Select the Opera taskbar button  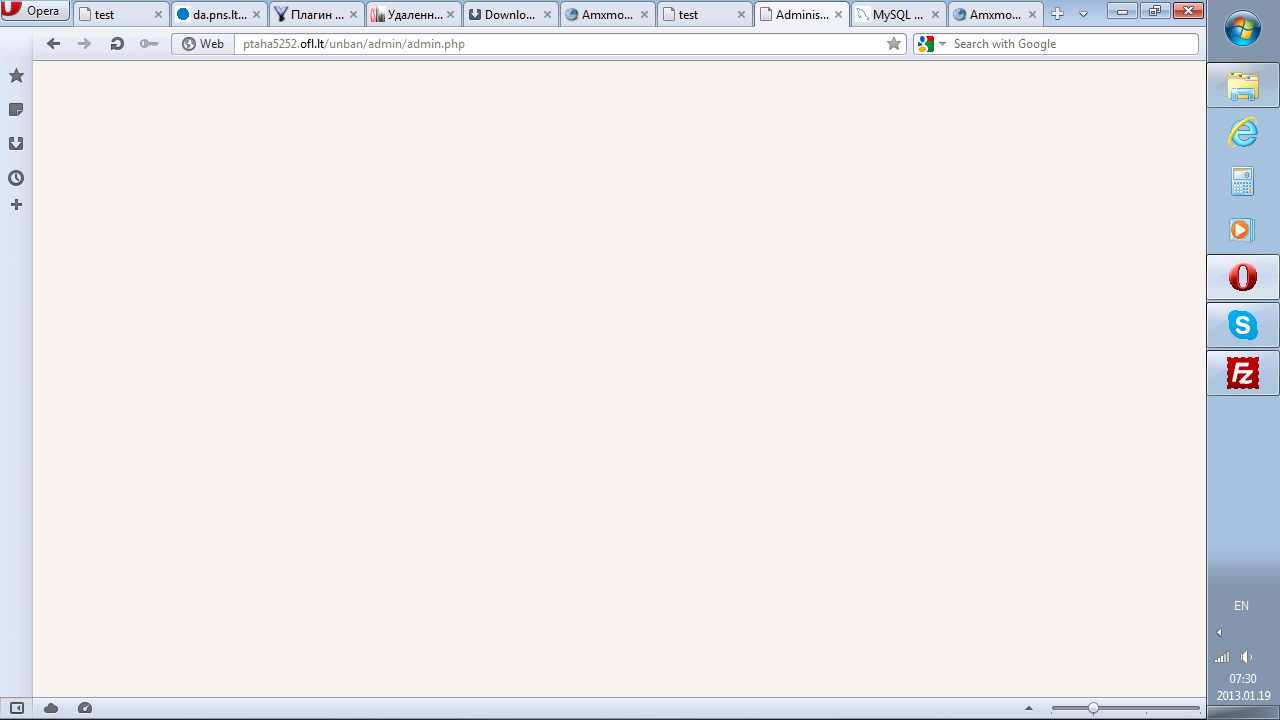1243,277
